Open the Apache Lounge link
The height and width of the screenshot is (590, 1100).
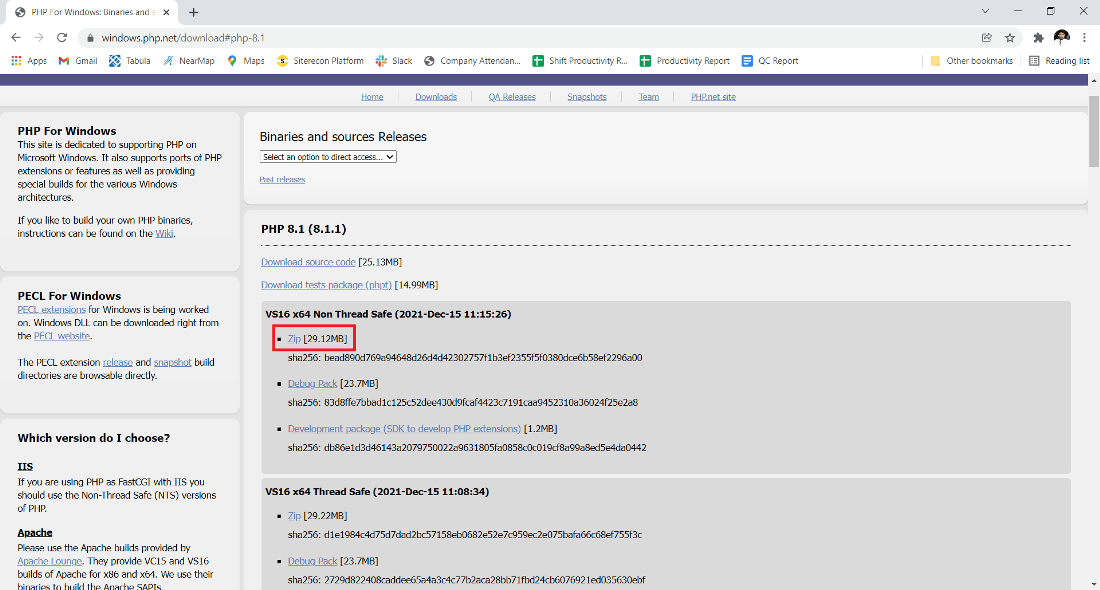(50, 561)
